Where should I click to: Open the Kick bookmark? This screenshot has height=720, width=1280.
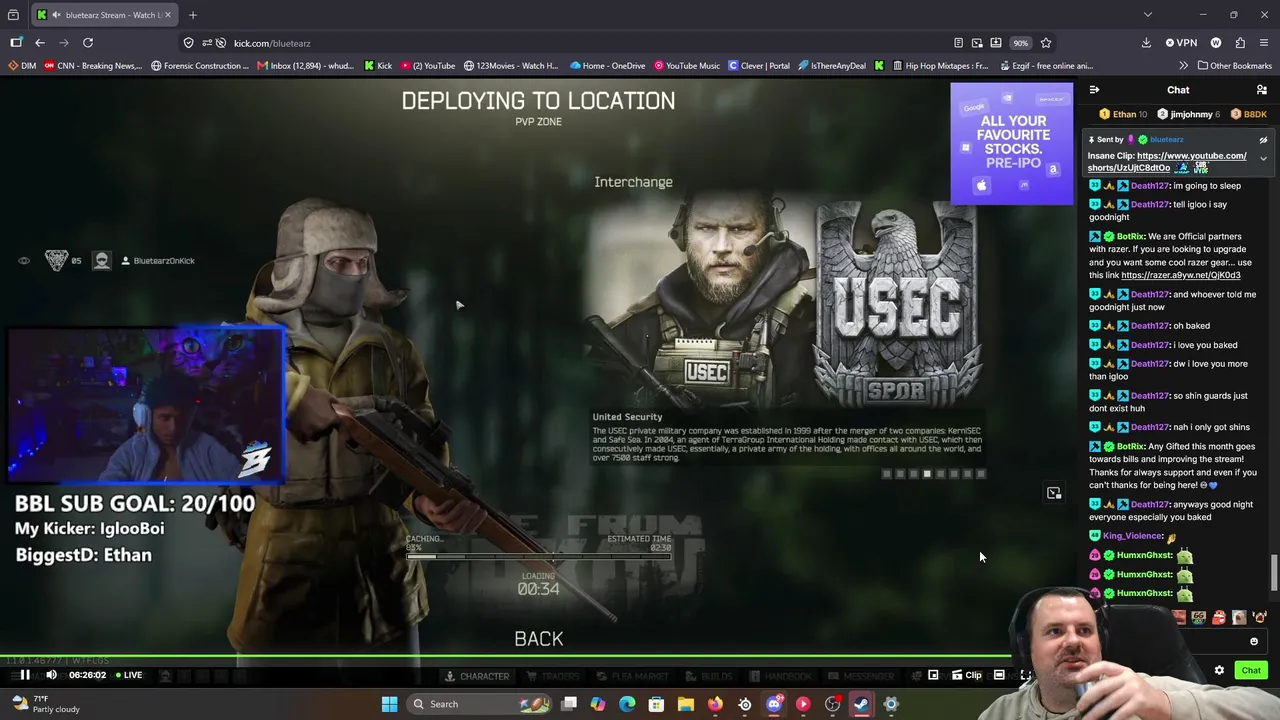378,66
